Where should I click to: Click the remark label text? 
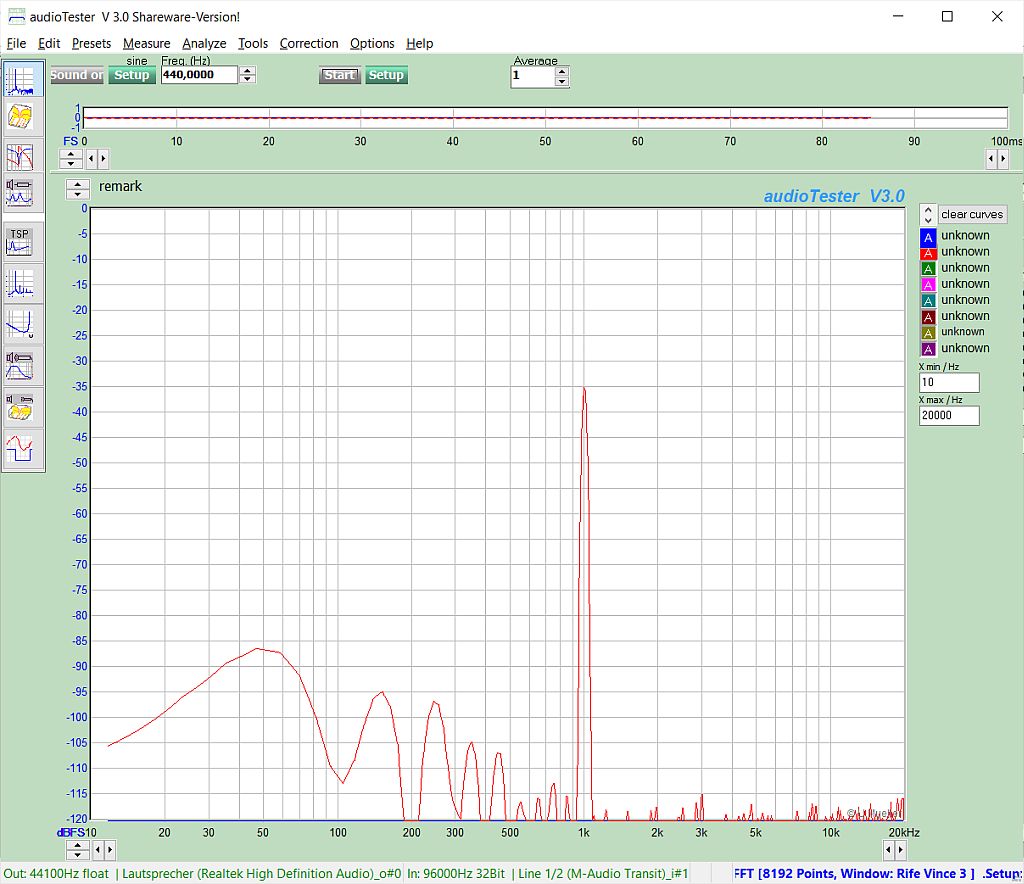120,186
